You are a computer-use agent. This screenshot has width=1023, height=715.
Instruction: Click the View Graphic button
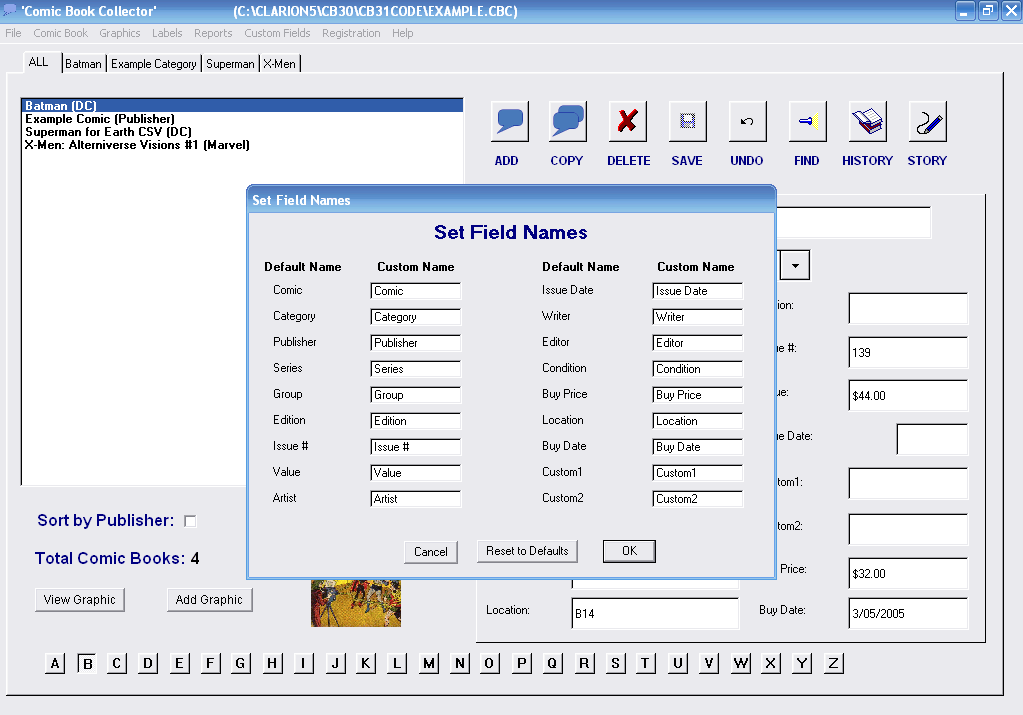pyautogui.click(x=79, y=599)
